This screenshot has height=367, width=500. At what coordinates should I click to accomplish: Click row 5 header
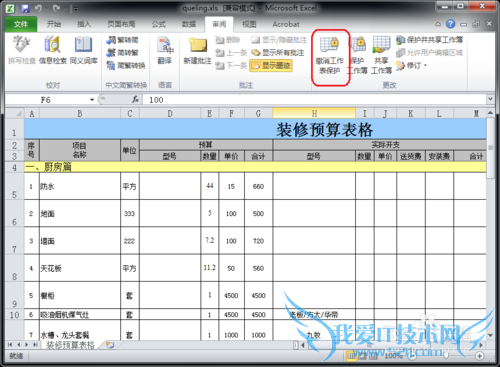pos(15,186)
